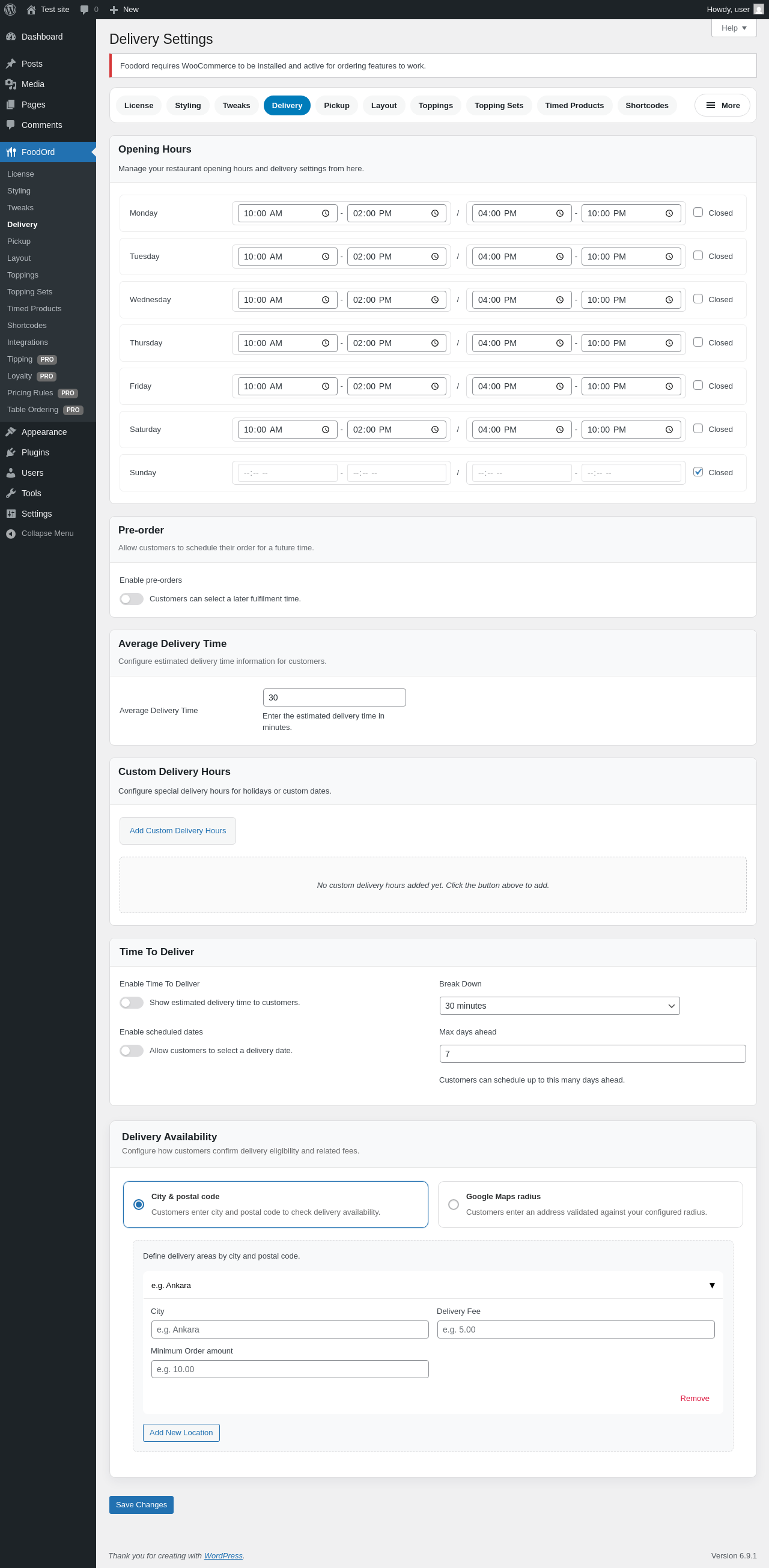Mark Wednesday as Closed
This screenshot has height=1568, width=769.
[x=698, y=299]
